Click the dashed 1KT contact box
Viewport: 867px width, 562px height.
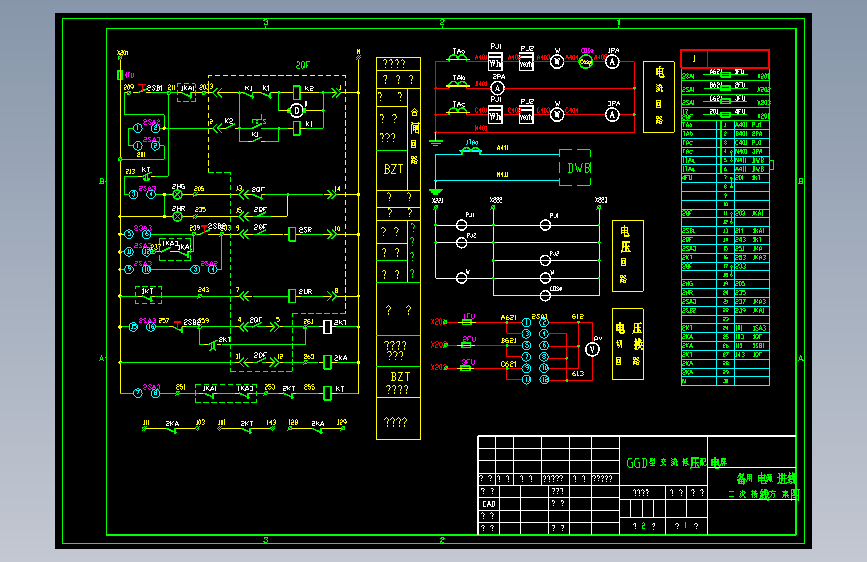tap(149, 295)
